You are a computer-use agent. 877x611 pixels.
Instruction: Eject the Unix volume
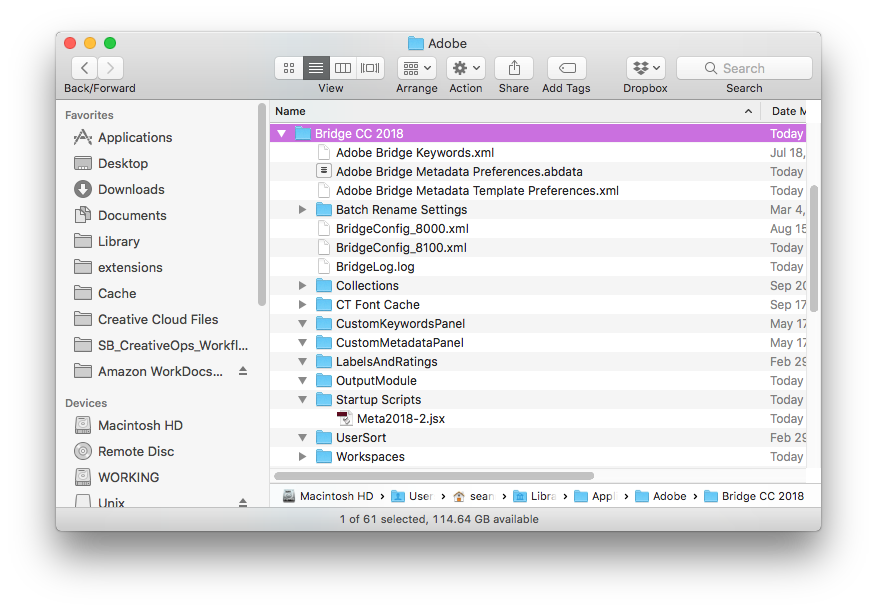(x=243, y=502)
